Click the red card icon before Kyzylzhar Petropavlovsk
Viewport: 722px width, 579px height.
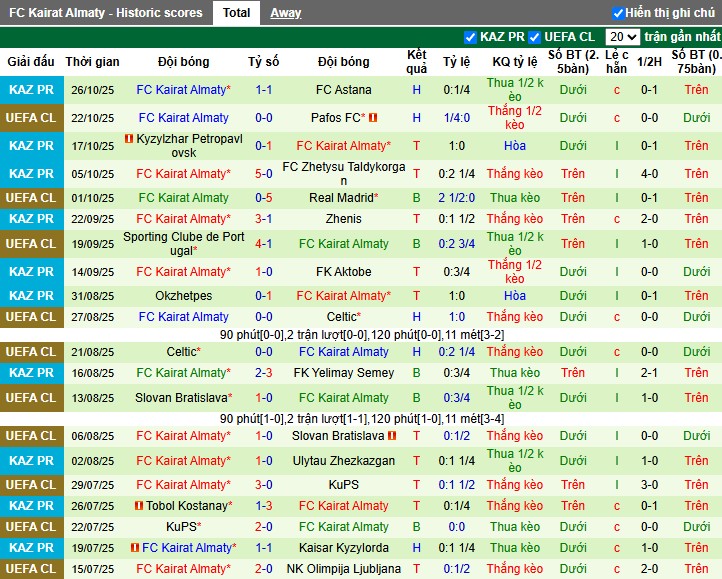[129, 139]
